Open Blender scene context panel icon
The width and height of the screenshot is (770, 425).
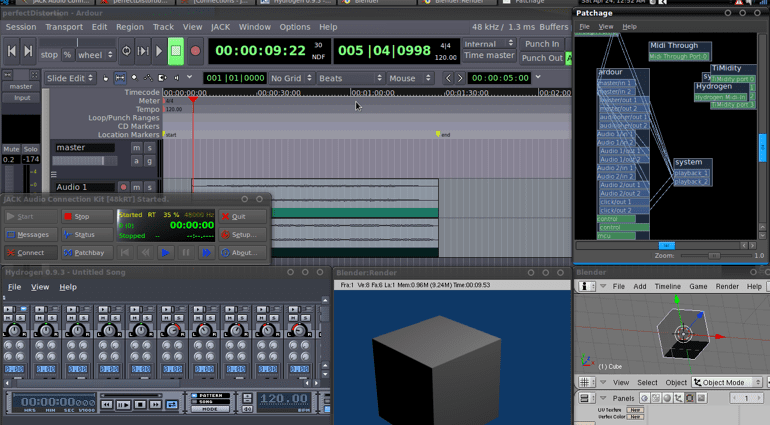click(x=701, y=398)
